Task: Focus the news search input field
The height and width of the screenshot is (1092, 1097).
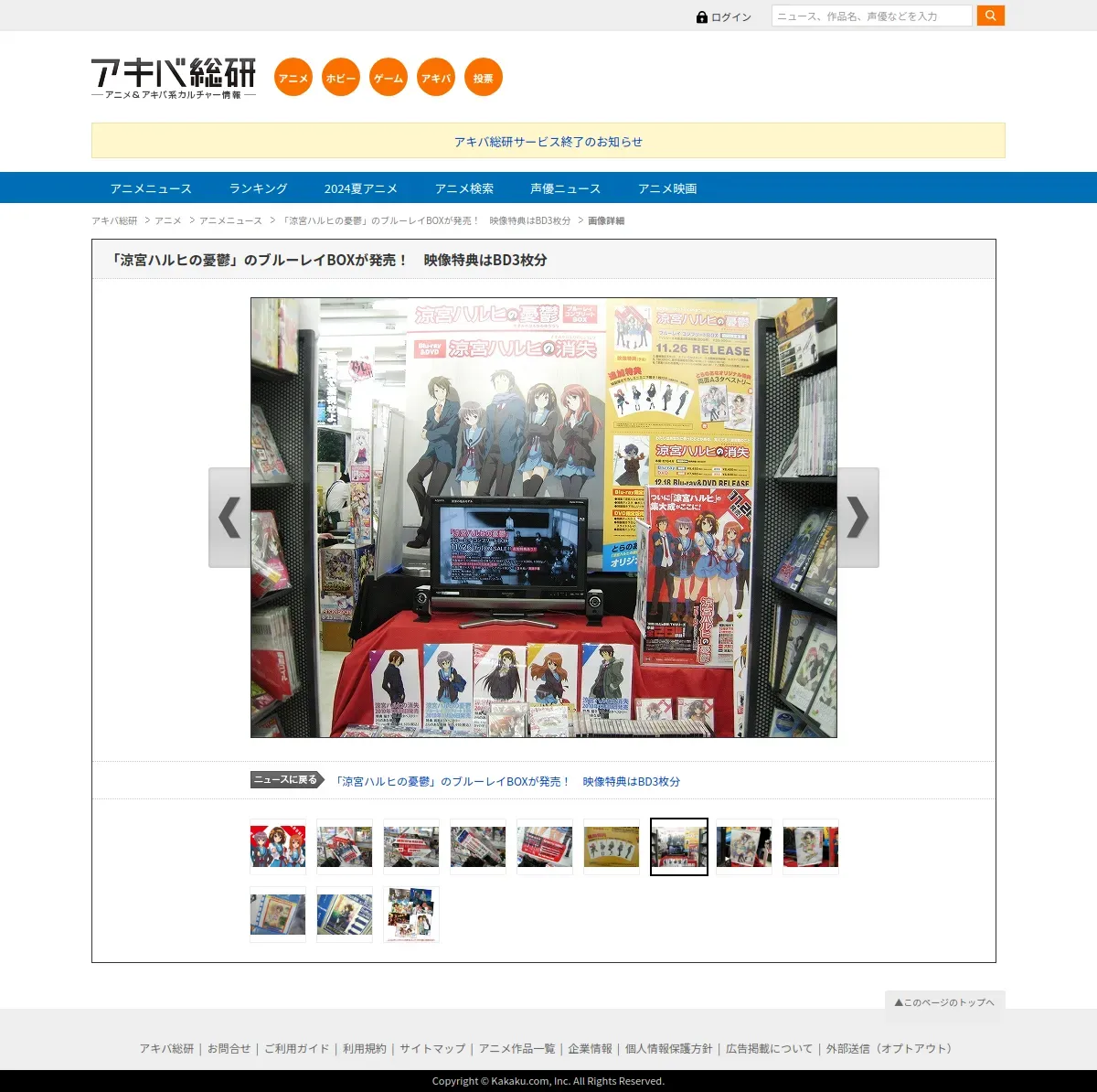Action: tap(872, 16)
